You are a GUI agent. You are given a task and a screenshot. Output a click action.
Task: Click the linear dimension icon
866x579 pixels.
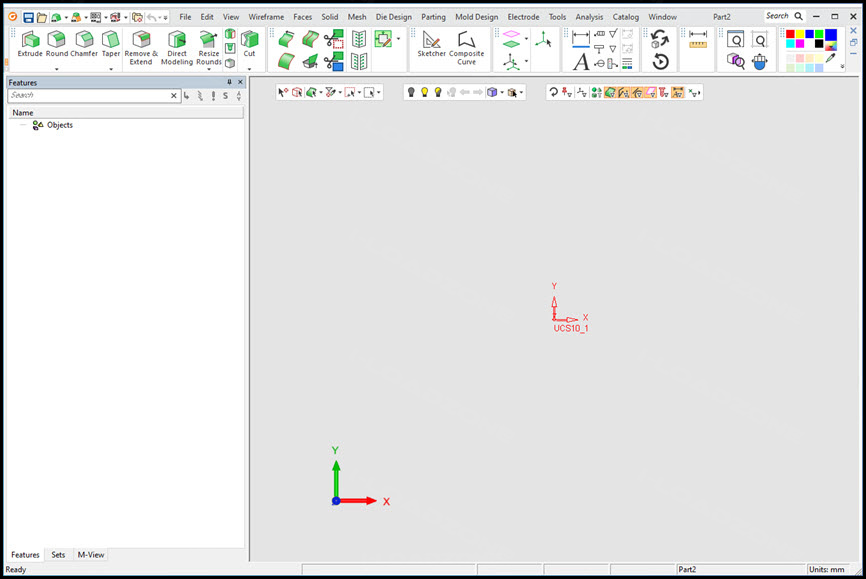coord(580,39)
